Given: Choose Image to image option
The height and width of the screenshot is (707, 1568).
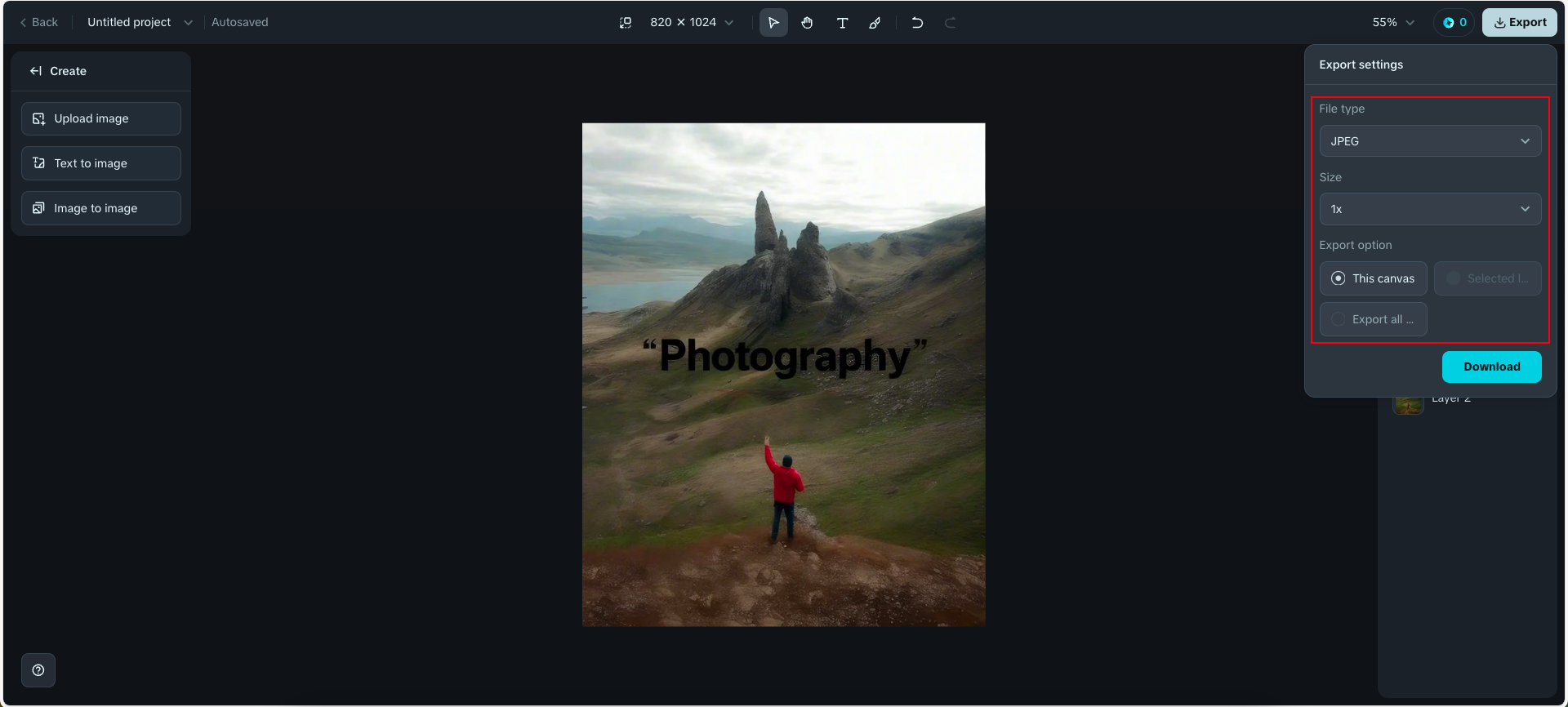Looking at the screenshot, I should tap(101, 208).
